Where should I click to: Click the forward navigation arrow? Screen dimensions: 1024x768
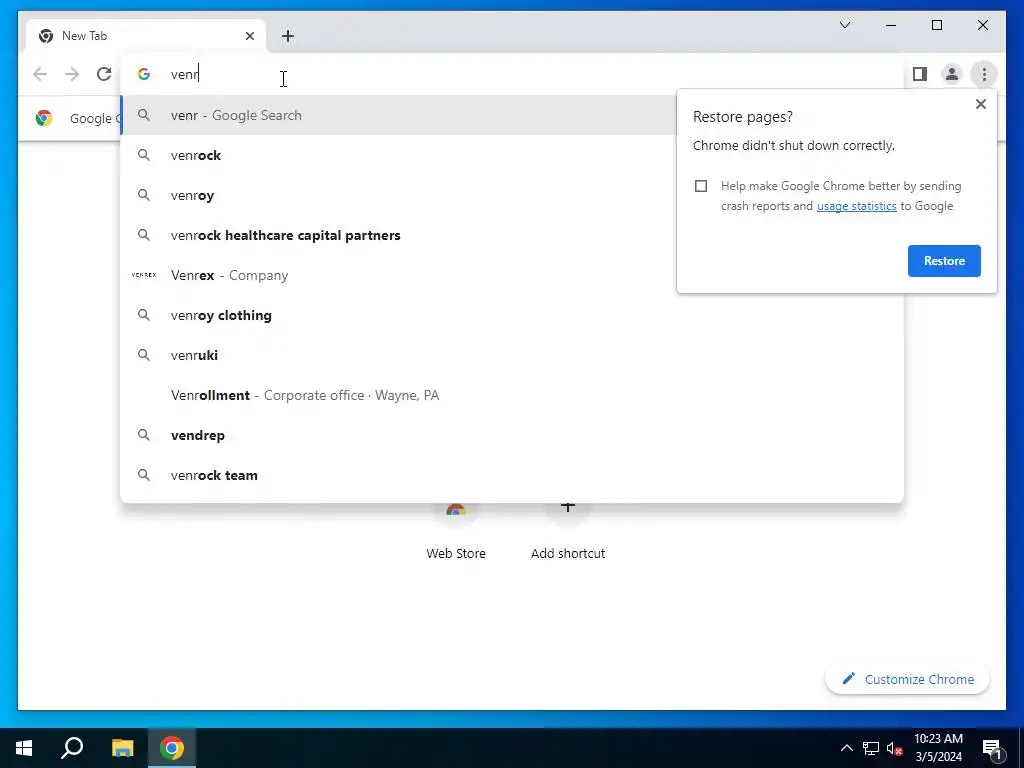[72, 74]
